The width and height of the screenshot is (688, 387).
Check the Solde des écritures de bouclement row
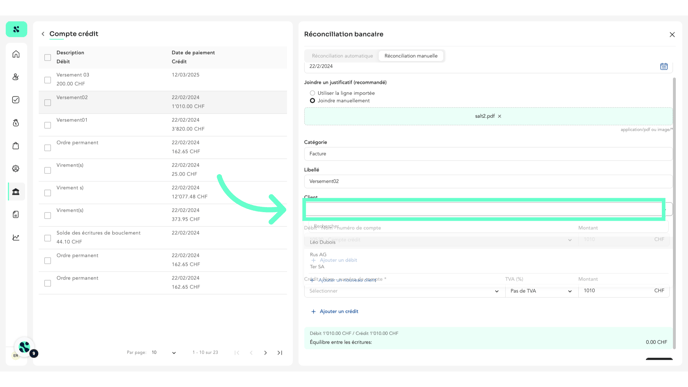tap(47, 238)
